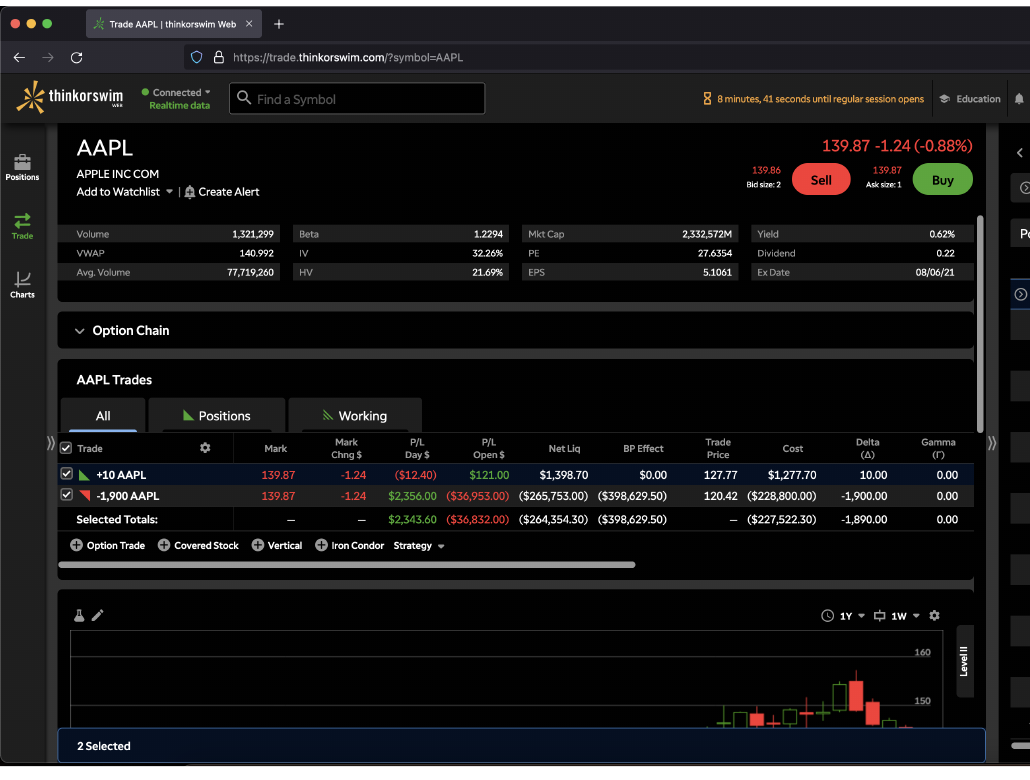Click the Mark column header
This screenshot has height=780, width=1030.
[276, 448]
